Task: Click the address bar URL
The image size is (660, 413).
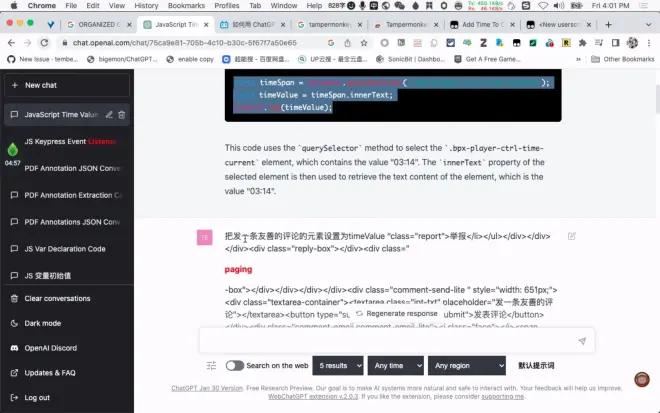Action: (x=185, y=43)
